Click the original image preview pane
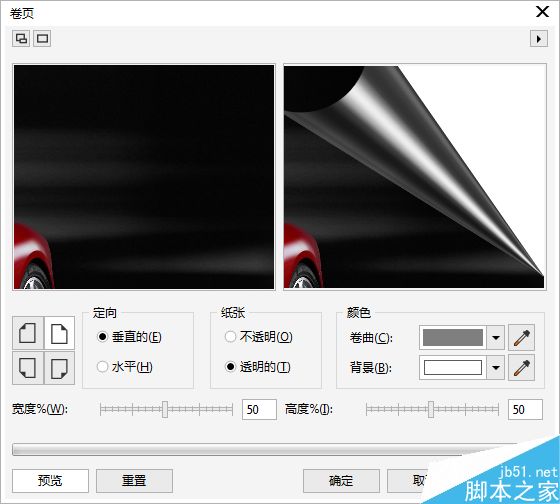This screenshot has width=560, height=504. pyautogui.click(x=144, y=177)
